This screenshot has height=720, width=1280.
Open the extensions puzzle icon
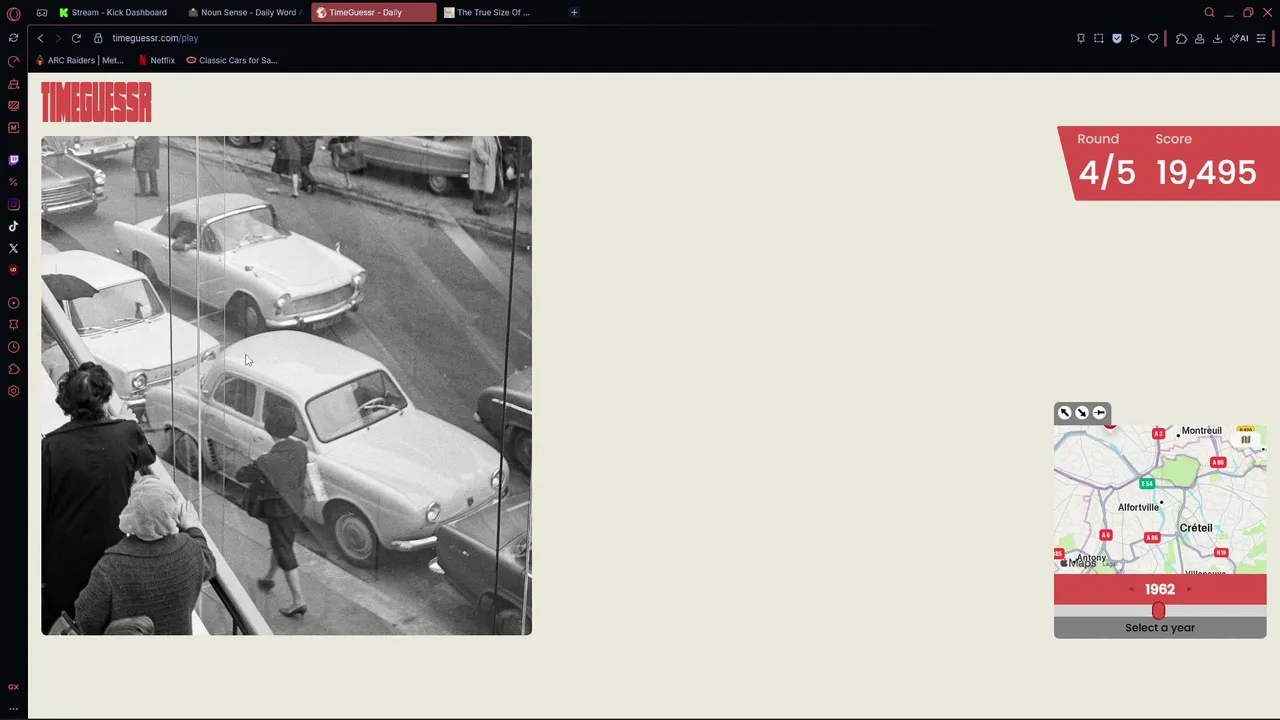(1181, 38)
